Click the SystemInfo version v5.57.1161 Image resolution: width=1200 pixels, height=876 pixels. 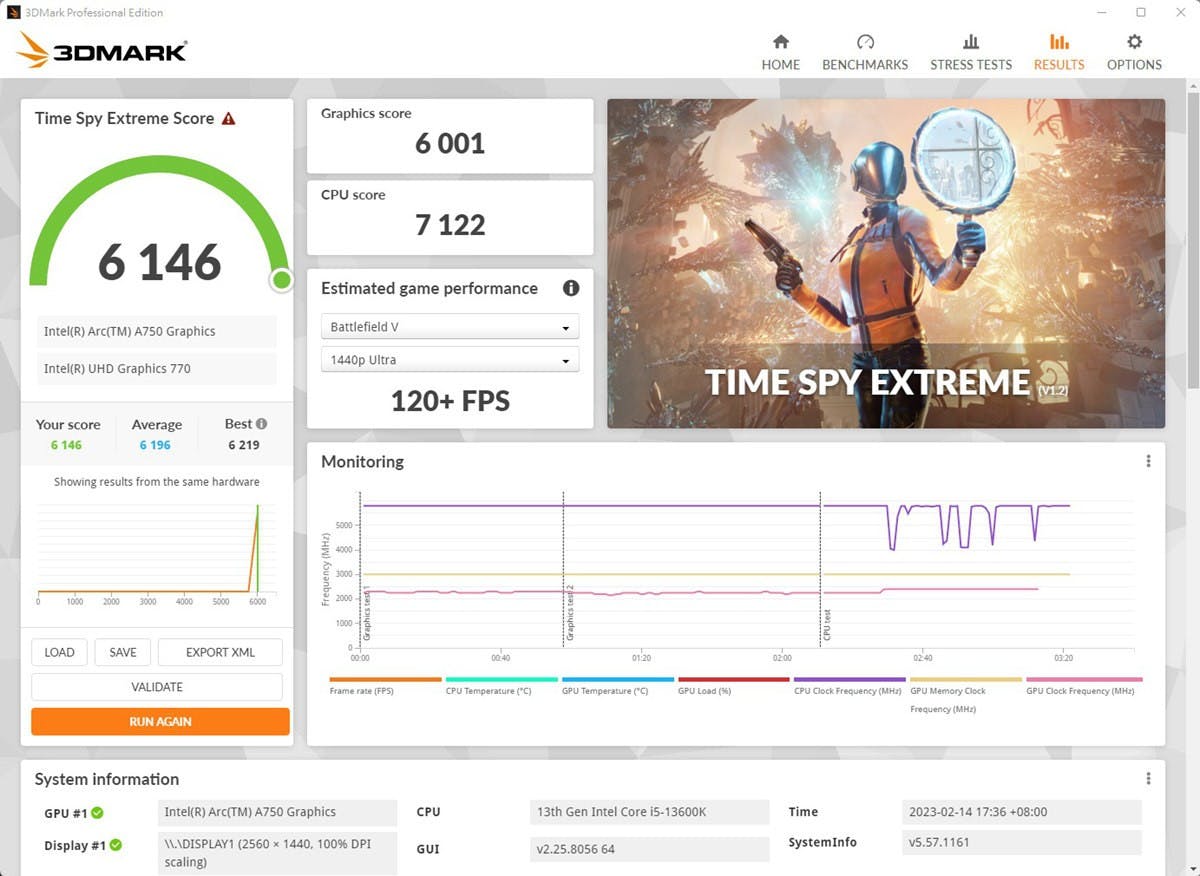click(1021, 843)
